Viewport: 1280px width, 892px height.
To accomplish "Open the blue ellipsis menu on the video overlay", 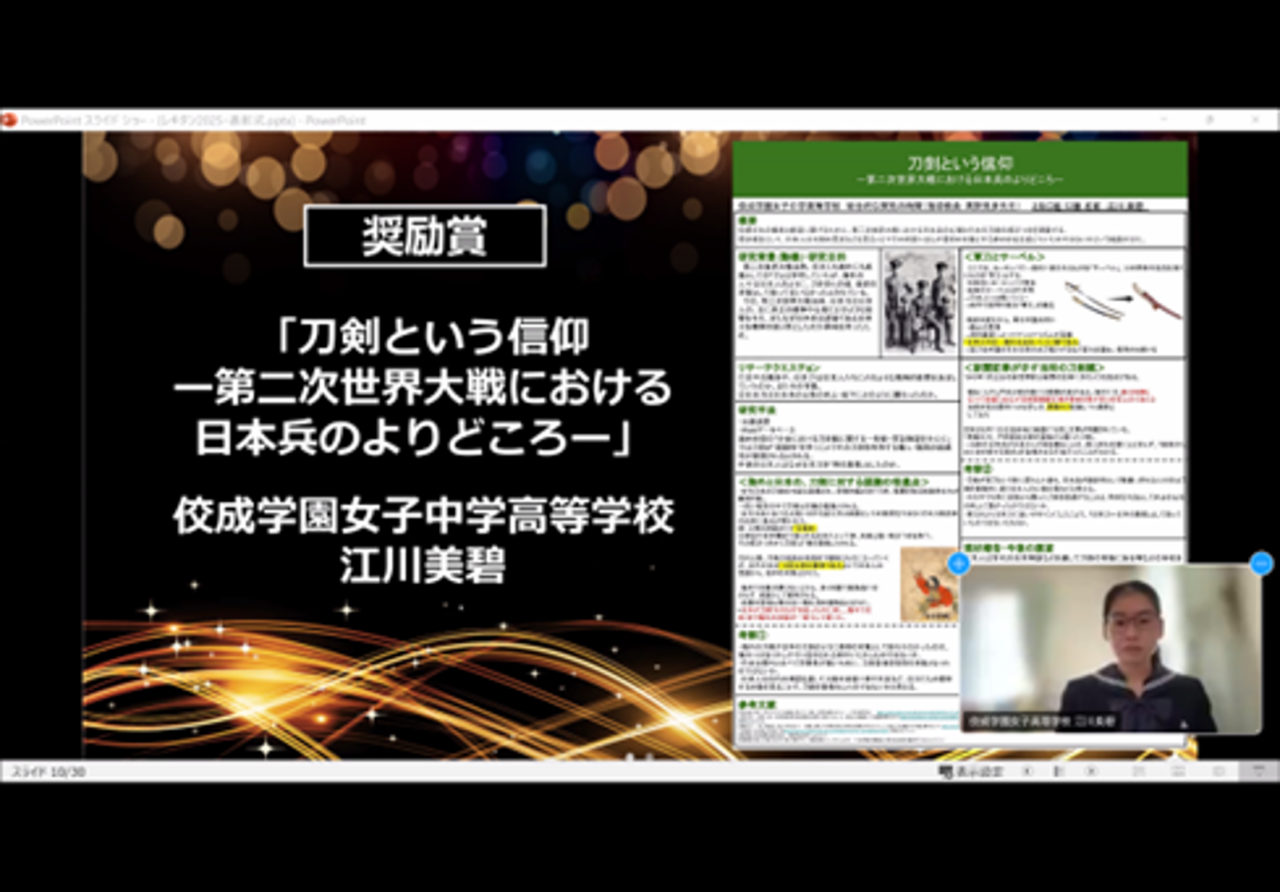I will coord(1261,562).
